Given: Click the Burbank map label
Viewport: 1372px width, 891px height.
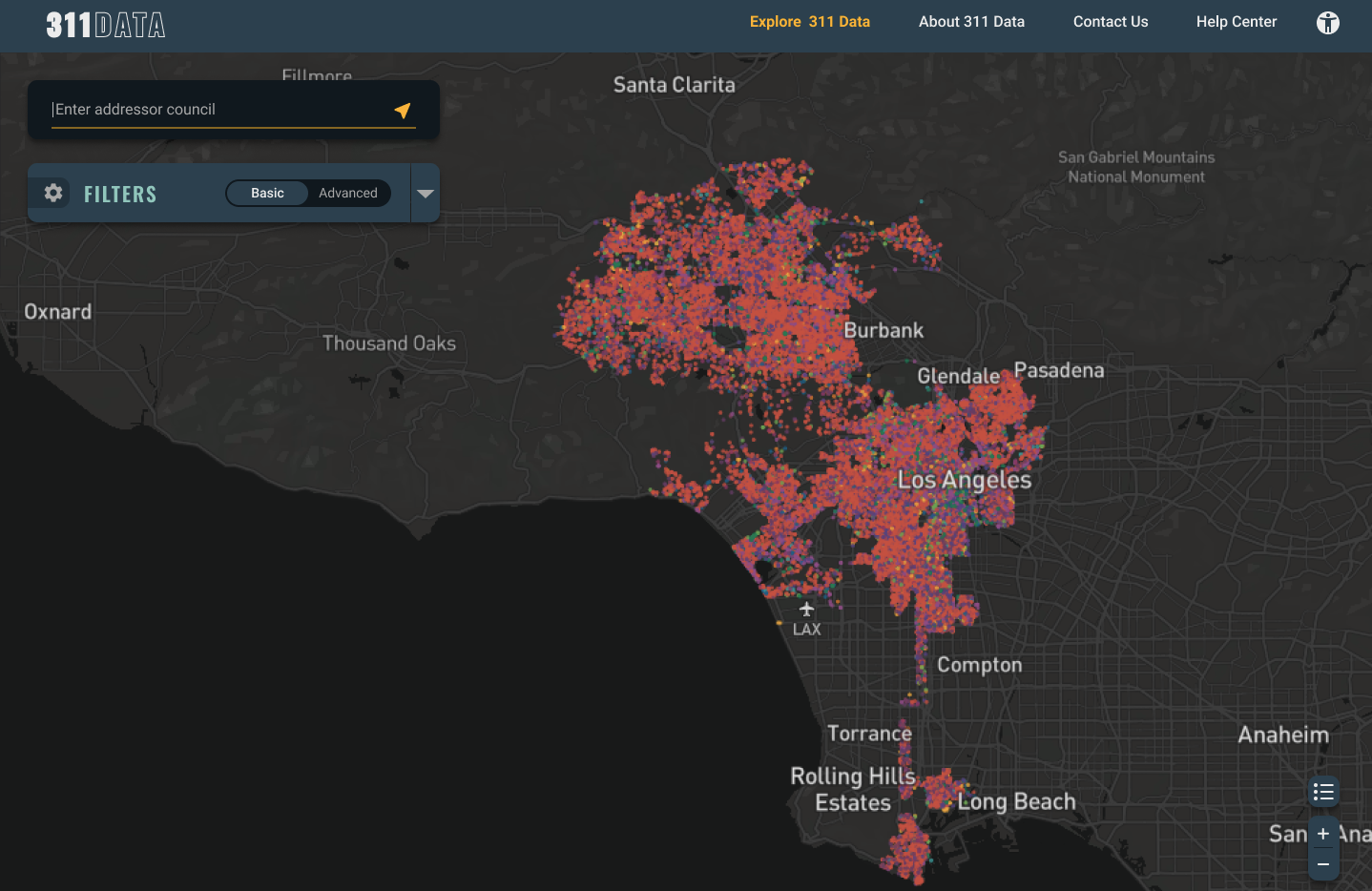Looking at the screenshot, I should click(883, 331).
